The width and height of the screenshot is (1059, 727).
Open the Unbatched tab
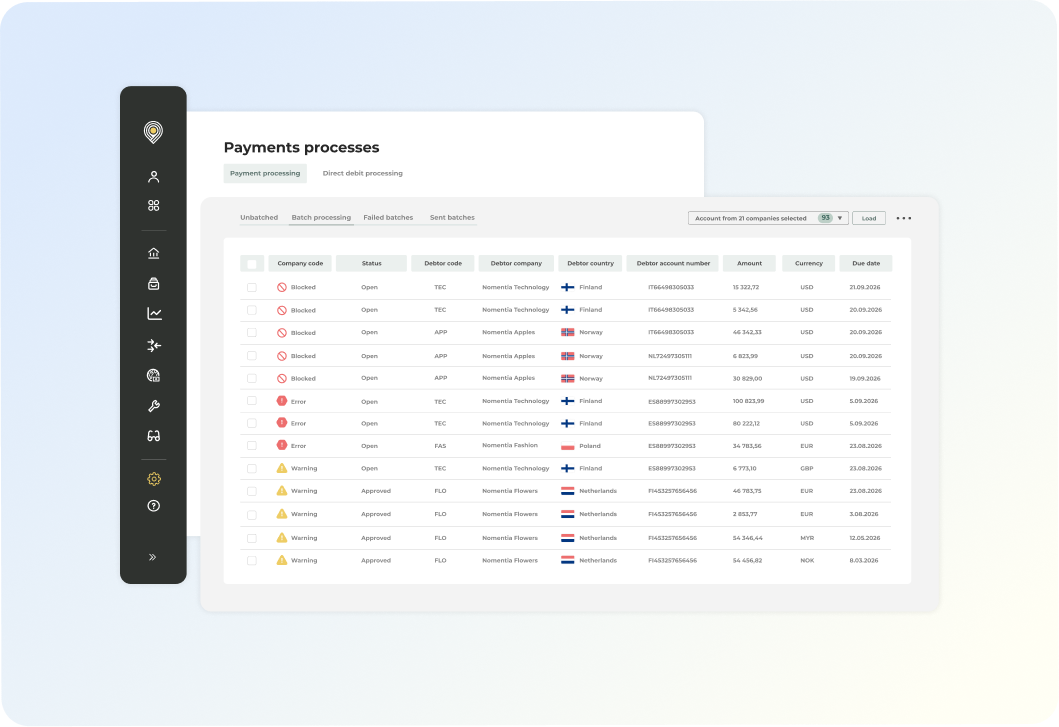(x=259, y=218)
